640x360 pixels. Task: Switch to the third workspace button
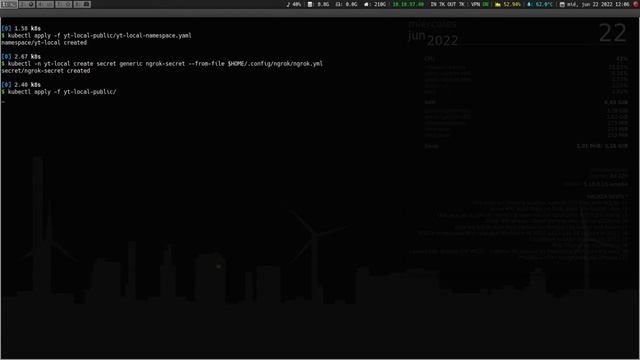click(x=45, y=4)
